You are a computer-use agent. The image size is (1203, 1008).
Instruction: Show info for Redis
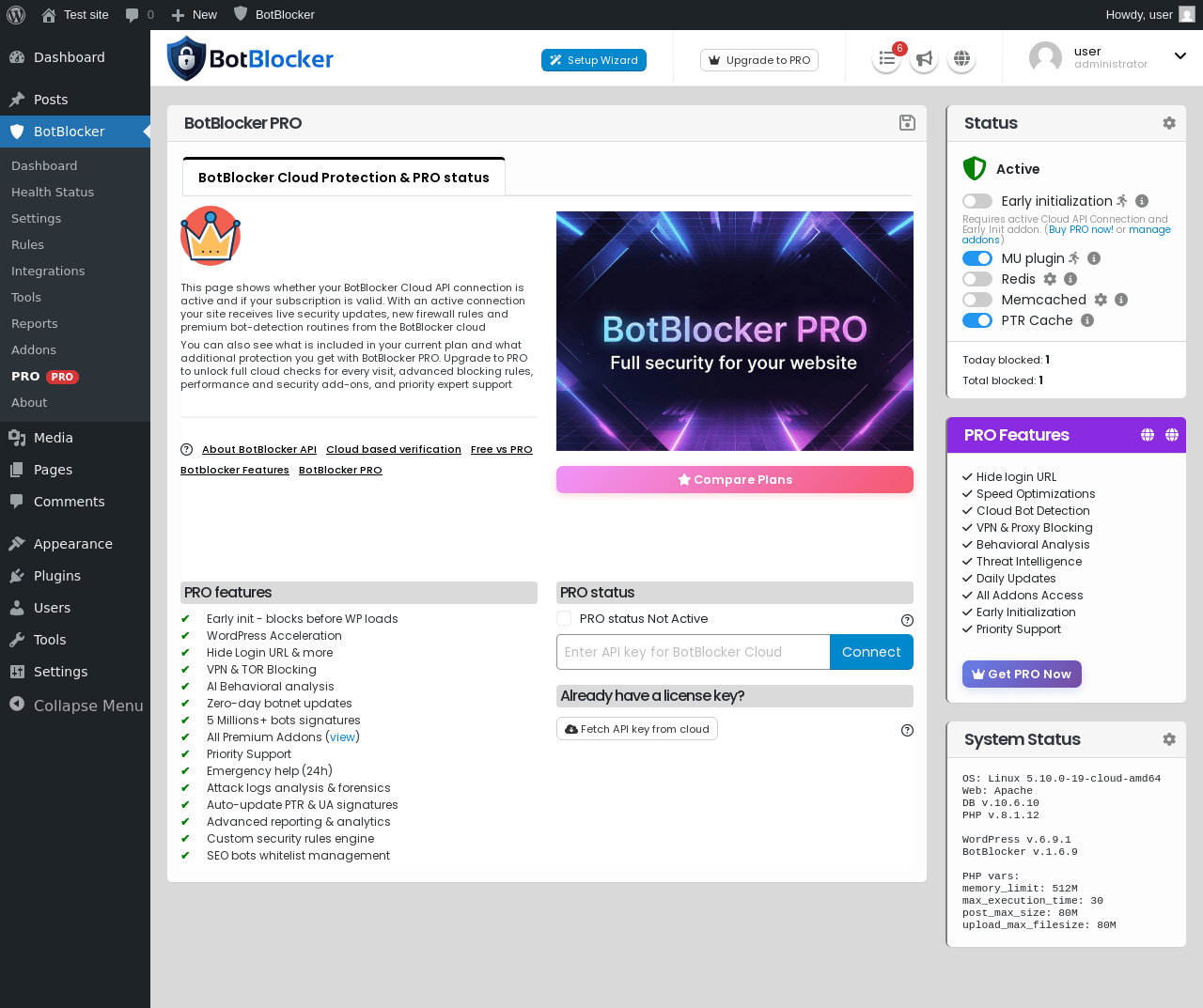point(1070,279)
